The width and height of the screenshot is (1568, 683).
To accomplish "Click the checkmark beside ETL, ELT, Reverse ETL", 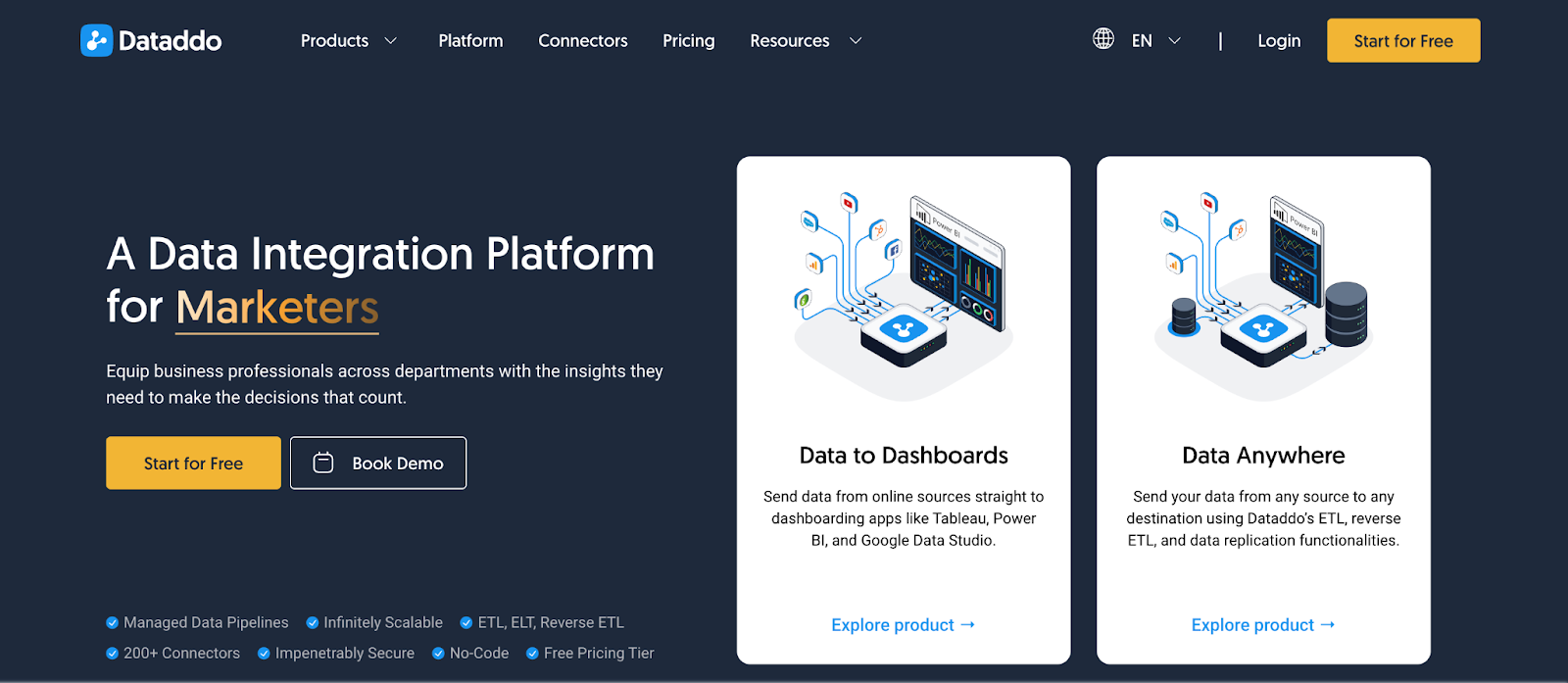I will (466, 623).
